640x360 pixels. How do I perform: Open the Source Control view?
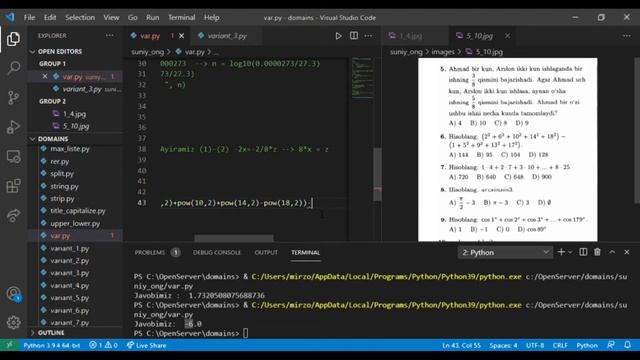pos(13,98)
